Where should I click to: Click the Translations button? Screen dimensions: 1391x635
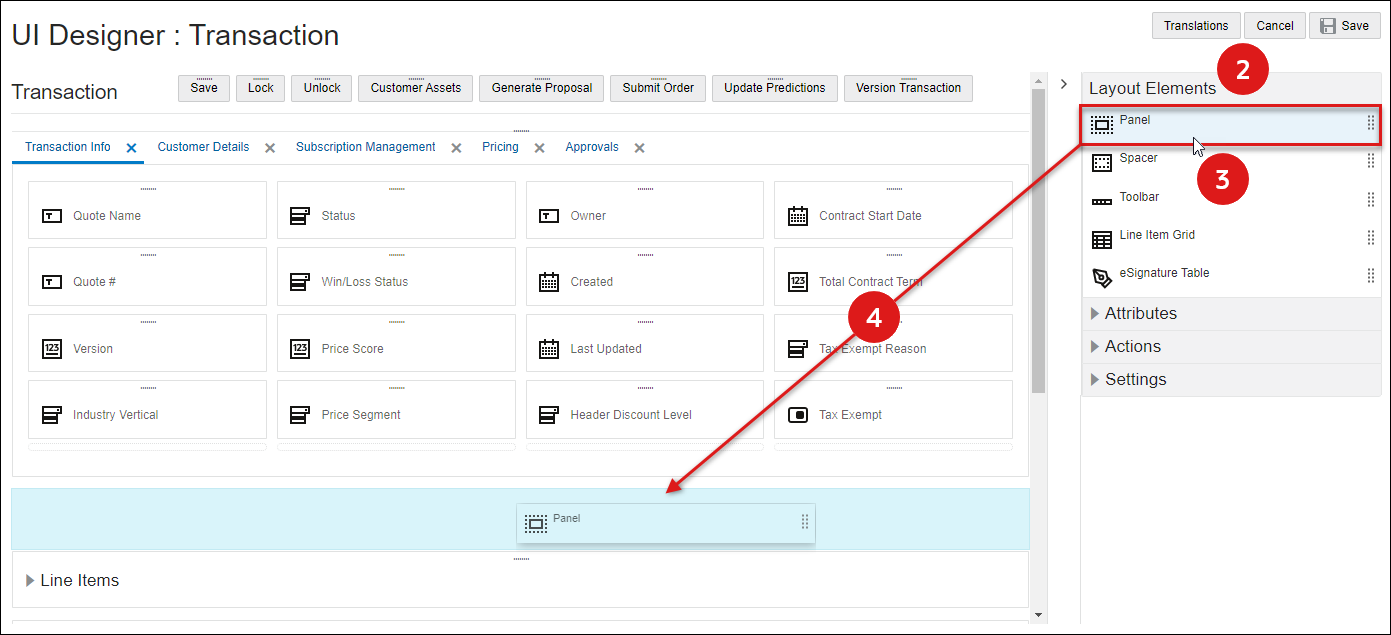(x=1196, y=26)
